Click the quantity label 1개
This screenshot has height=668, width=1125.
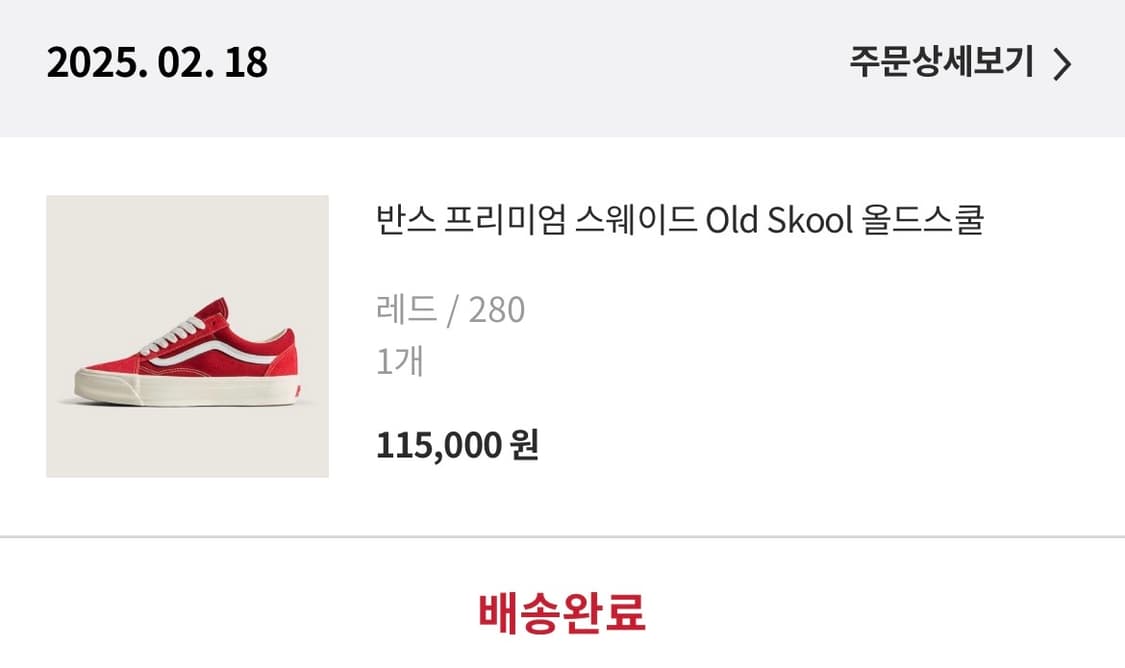[x=397, y=363]
